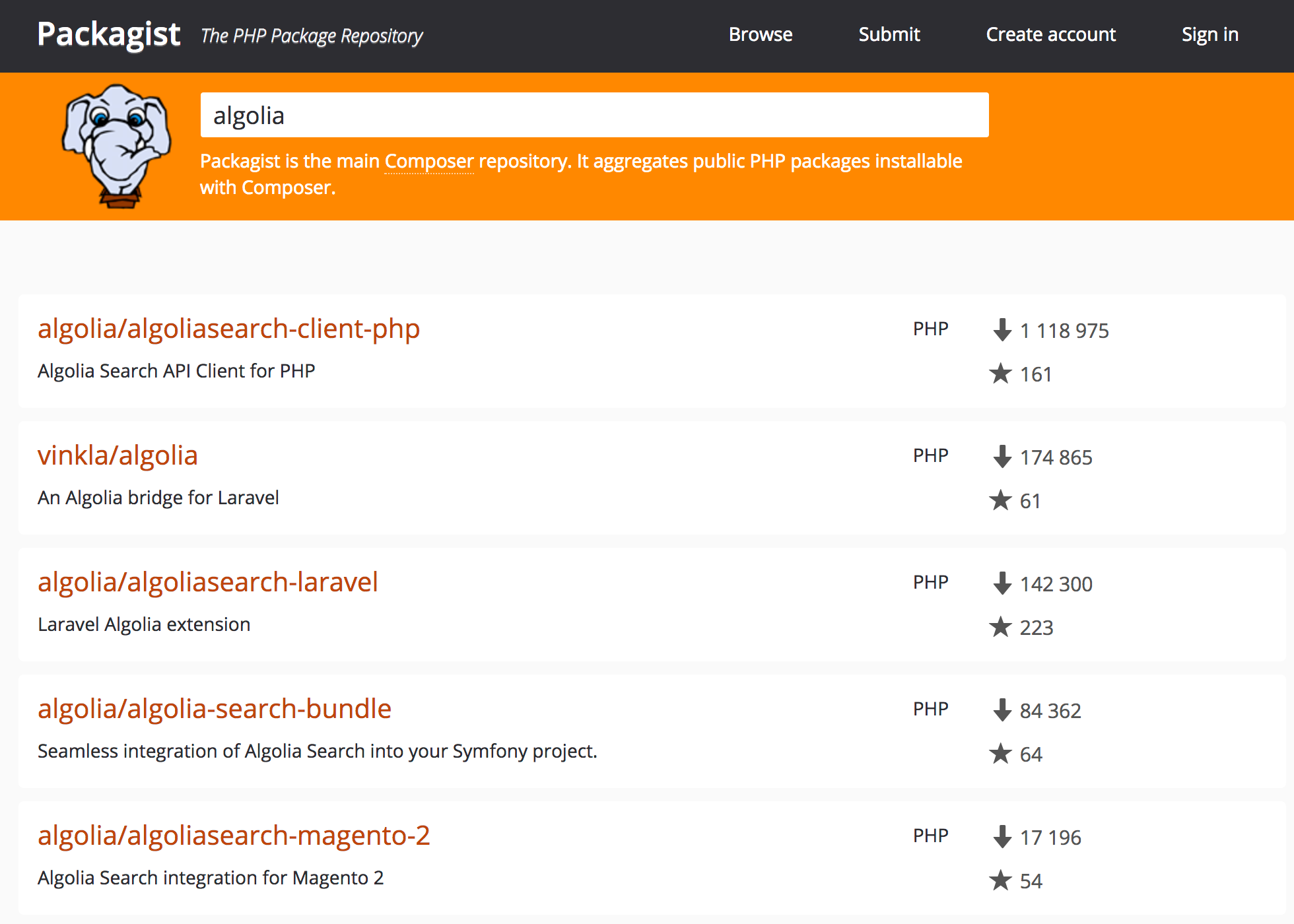Go to Create account
This screenshot has height=924, width=1294.
pyautogui.click(x=1050, y=34)
